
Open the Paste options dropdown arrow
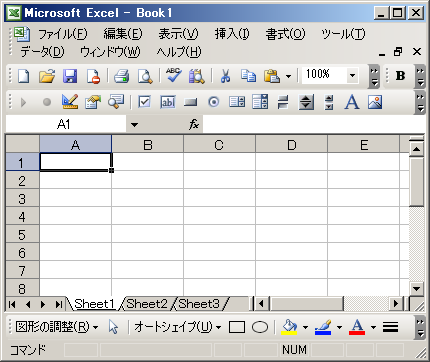[x=288, y=77]
